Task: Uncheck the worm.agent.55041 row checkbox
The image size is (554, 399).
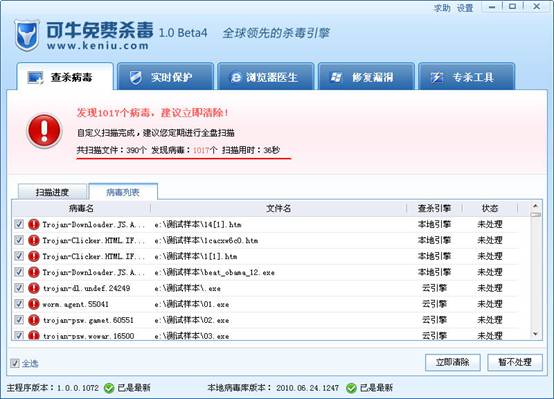Action: [19, 304]
